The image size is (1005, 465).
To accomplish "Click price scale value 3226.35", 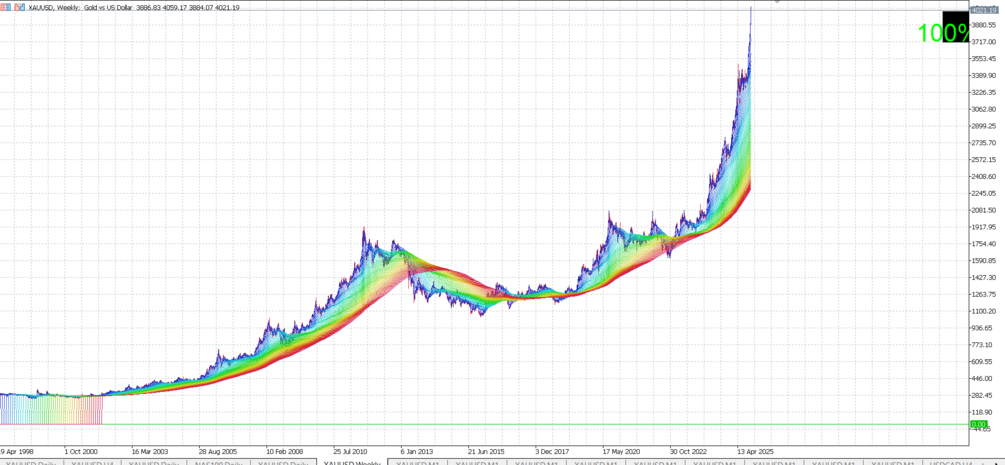I will (x=983, y=92).
